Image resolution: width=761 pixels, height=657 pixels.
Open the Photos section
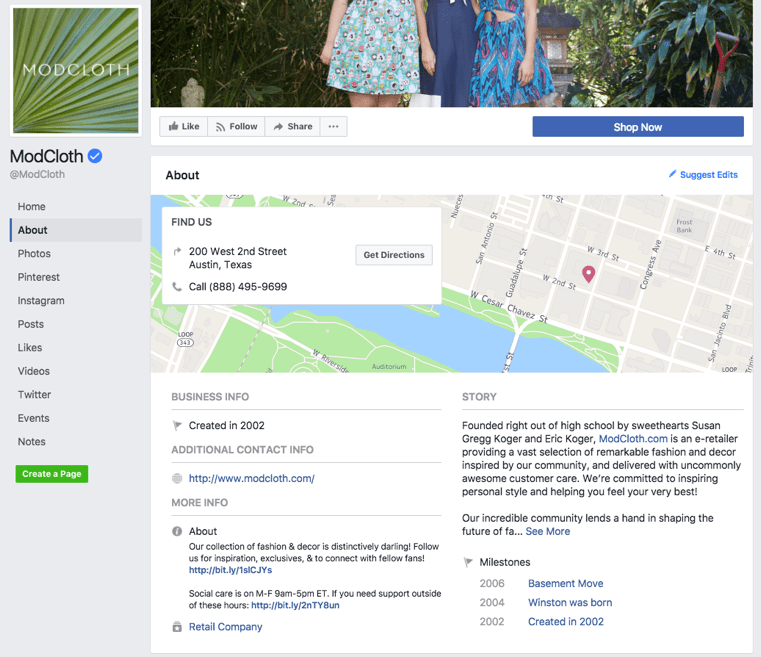point(34,254)
